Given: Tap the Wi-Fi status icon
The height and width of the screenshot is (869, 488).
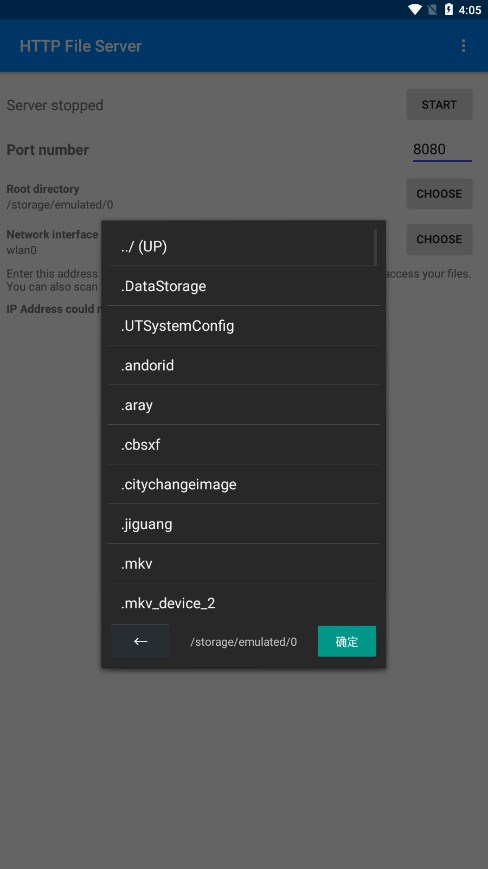Looking at the screenshot, I should (415, 9).
